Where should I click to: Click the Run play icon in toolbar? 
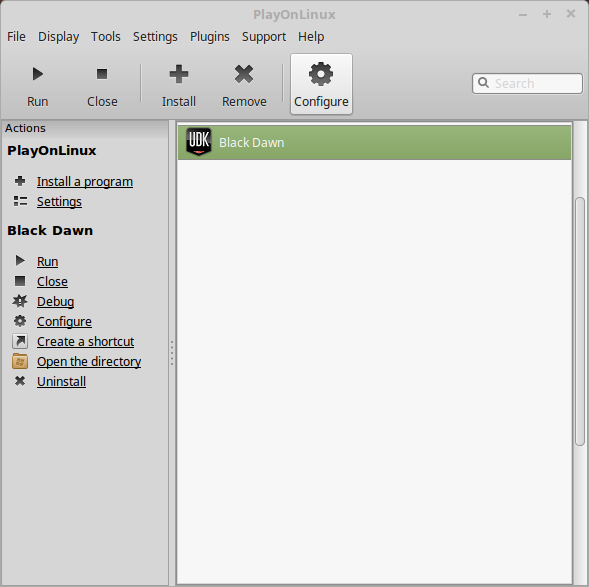[x=38, y=74]
